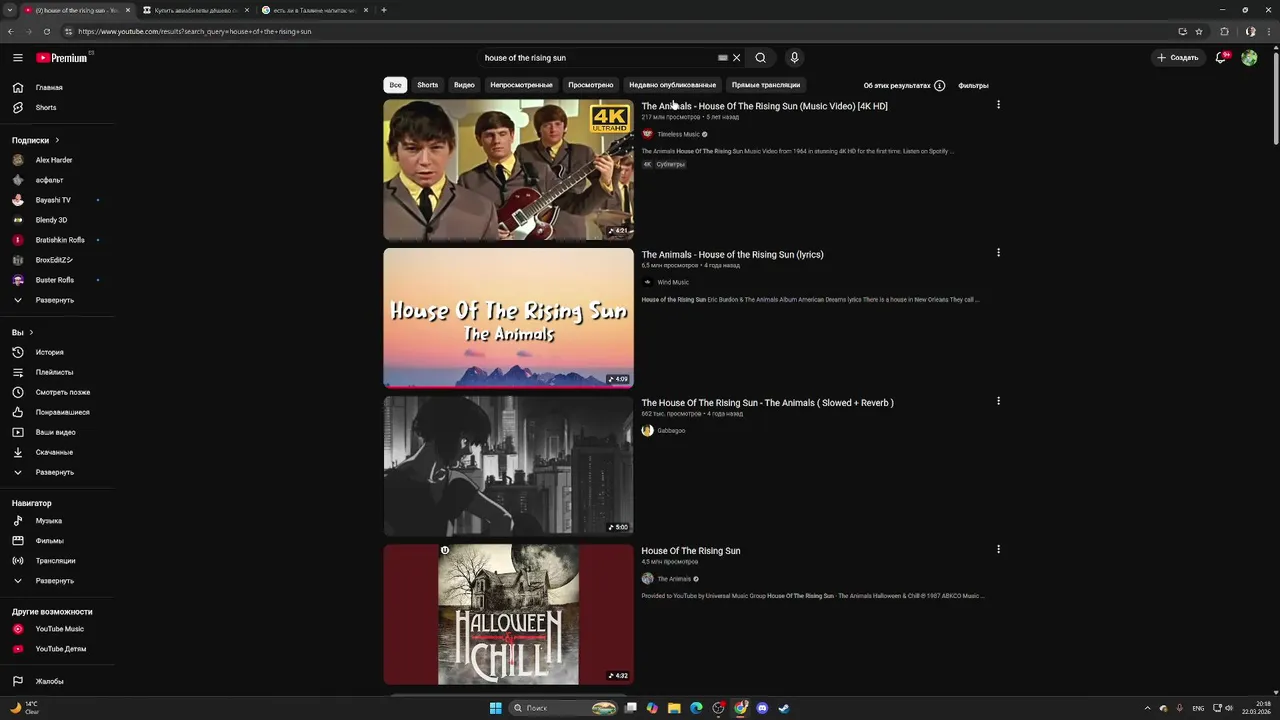Open the YouTube guide hamburger menu
Screen dimensions: 1280x720
17,58
